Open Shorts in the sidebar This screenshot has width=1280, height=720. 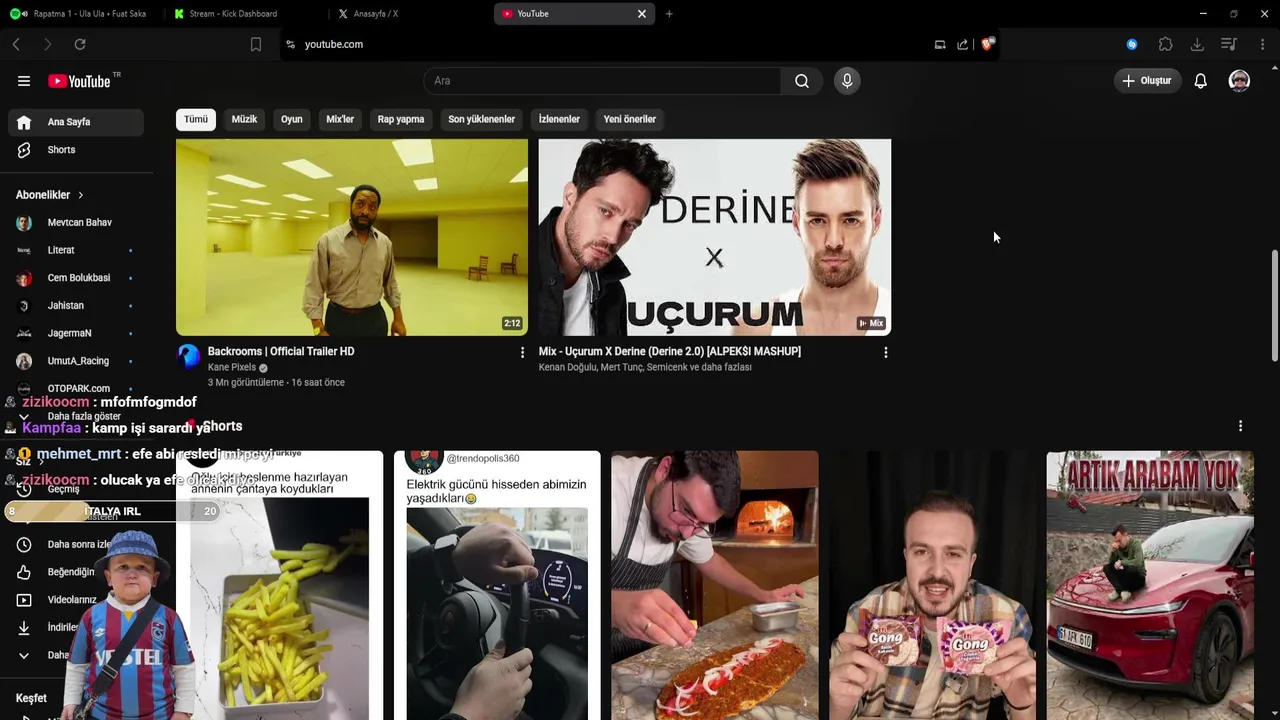(x=76, y=150)
